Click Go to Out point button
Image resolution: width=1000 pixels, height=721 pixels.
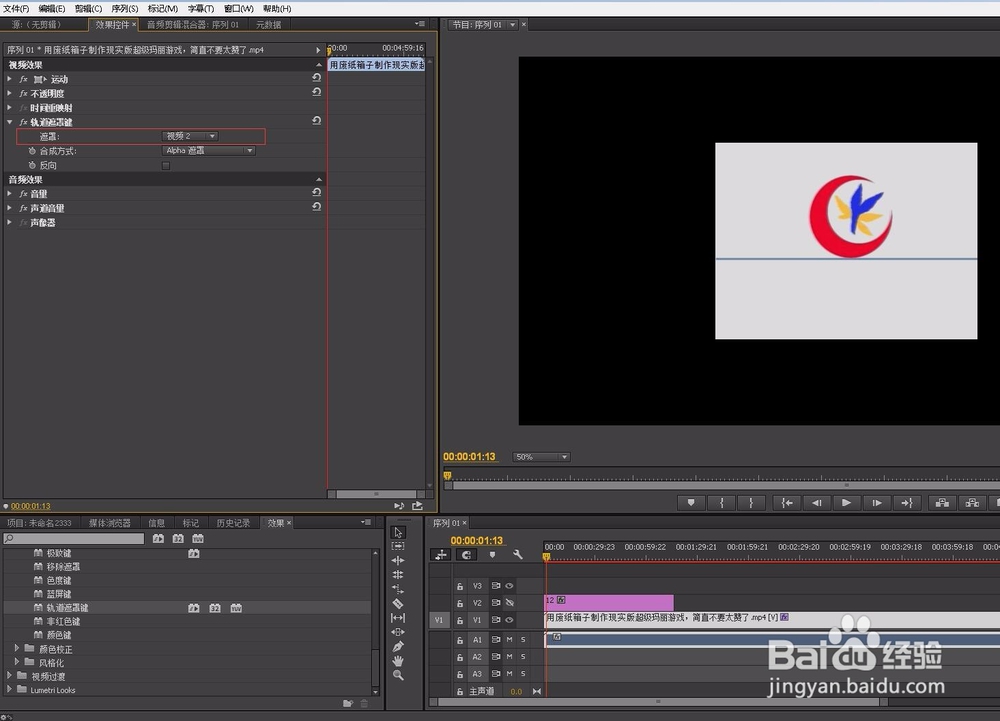click(907, 503)
